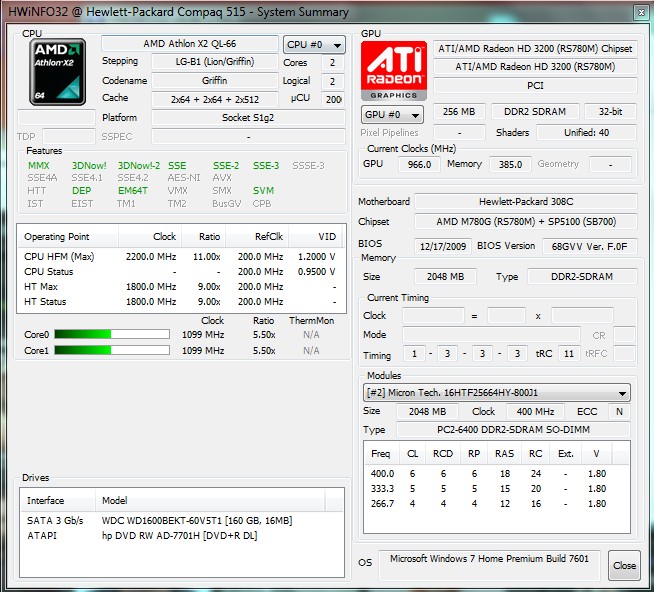Viewport: 654px width, 592px height.
Task: Select the 266.7 frequency timing row
Action: (x=496, y=504)
